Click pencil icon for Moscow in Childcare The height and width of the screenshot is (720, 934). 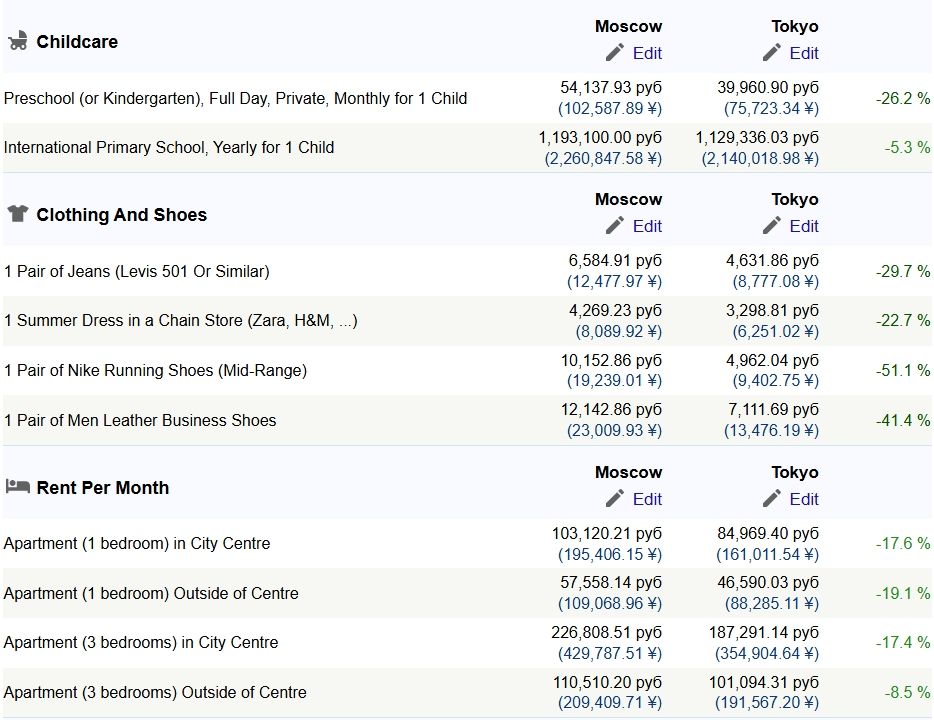[x=615, y=52]
